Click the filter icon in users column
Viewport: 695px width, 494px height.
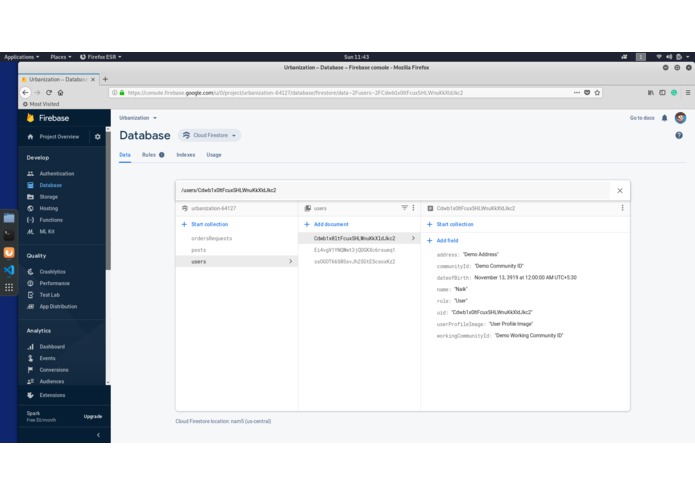[404, 208]
